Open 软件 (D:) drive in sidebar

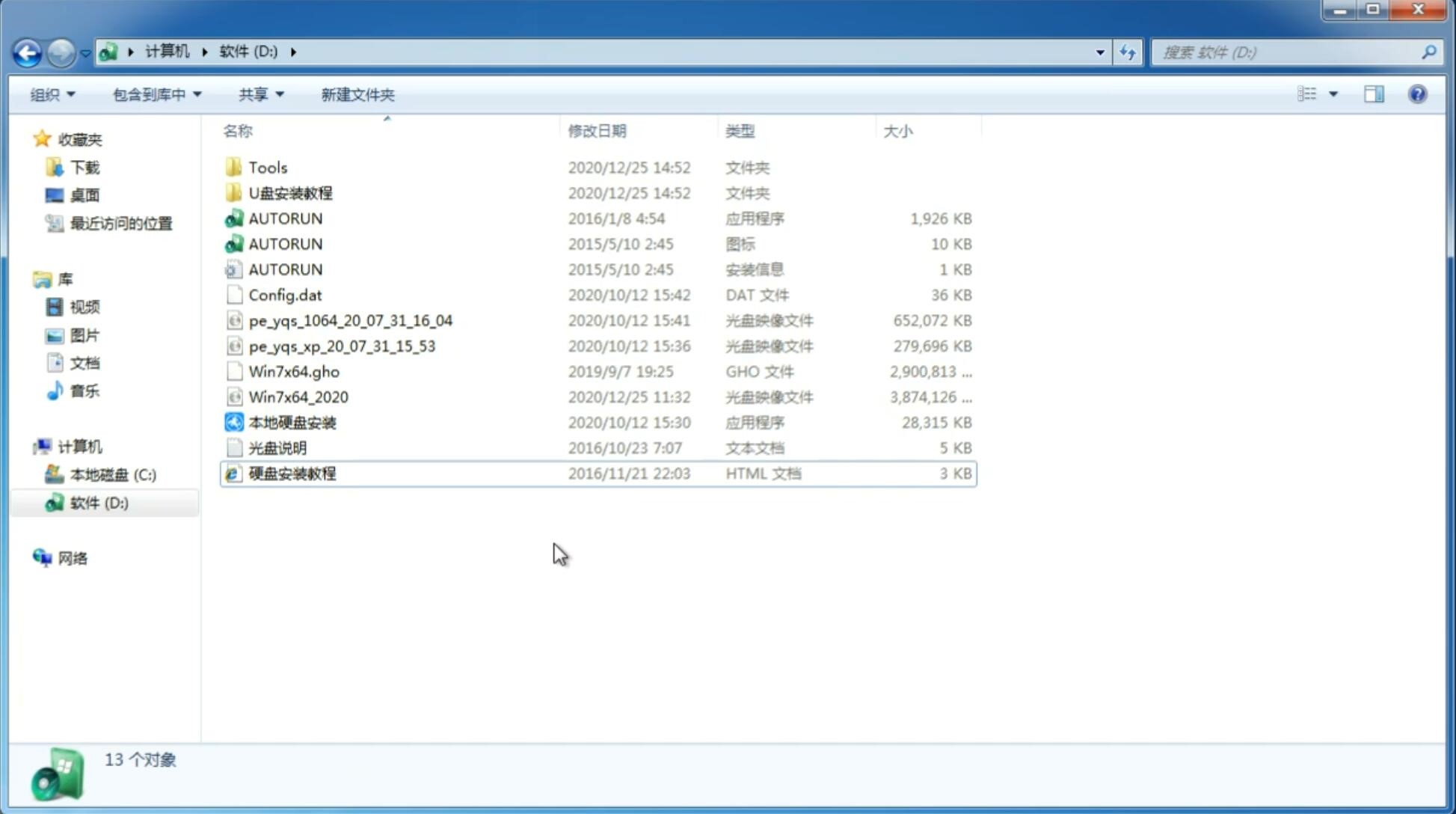point(98,503)
